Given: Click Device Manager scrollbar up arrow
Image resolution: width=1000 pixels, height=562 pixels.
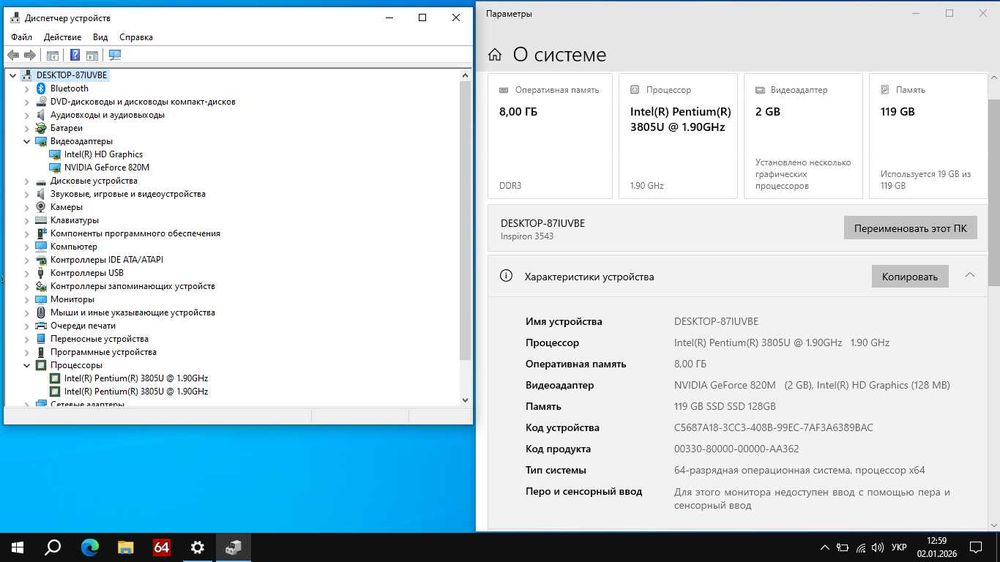Looking at the screenshot, I should pos(465,75).
